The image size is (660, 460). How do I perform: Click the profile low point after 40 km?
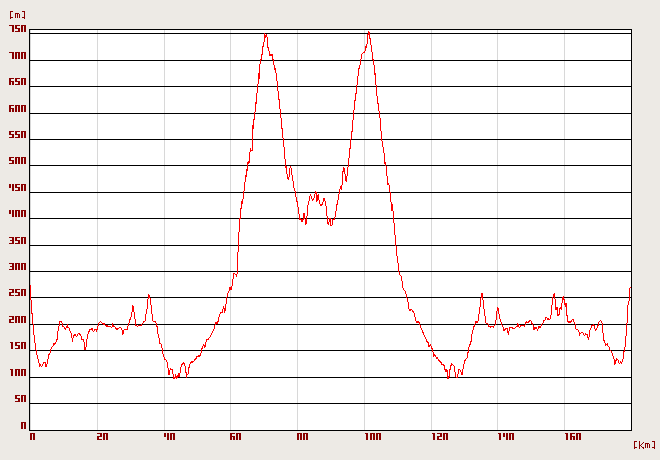coord(174,378)
